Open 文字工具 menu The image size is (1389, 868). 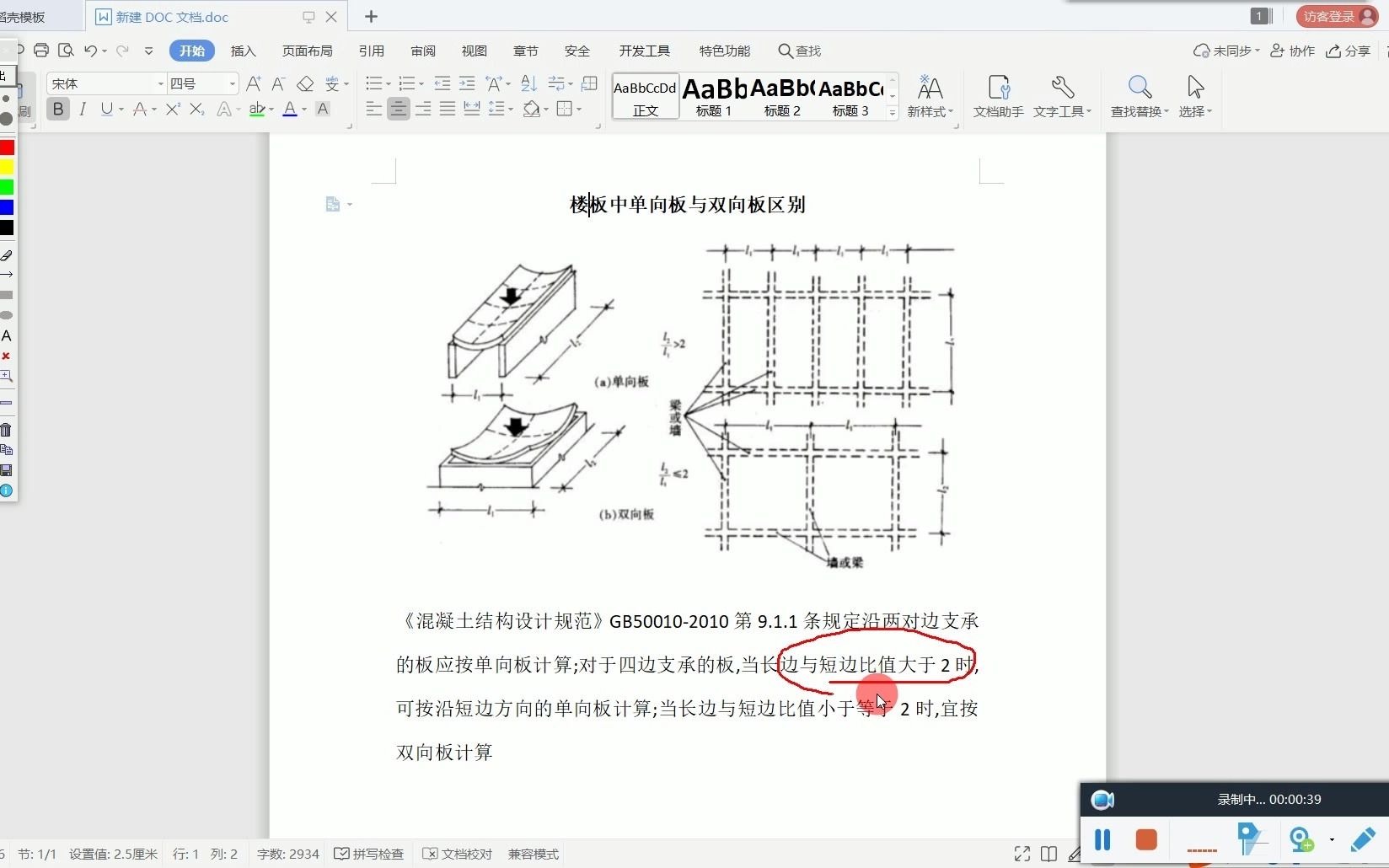pyautogui.click(x=1062, y=96)
